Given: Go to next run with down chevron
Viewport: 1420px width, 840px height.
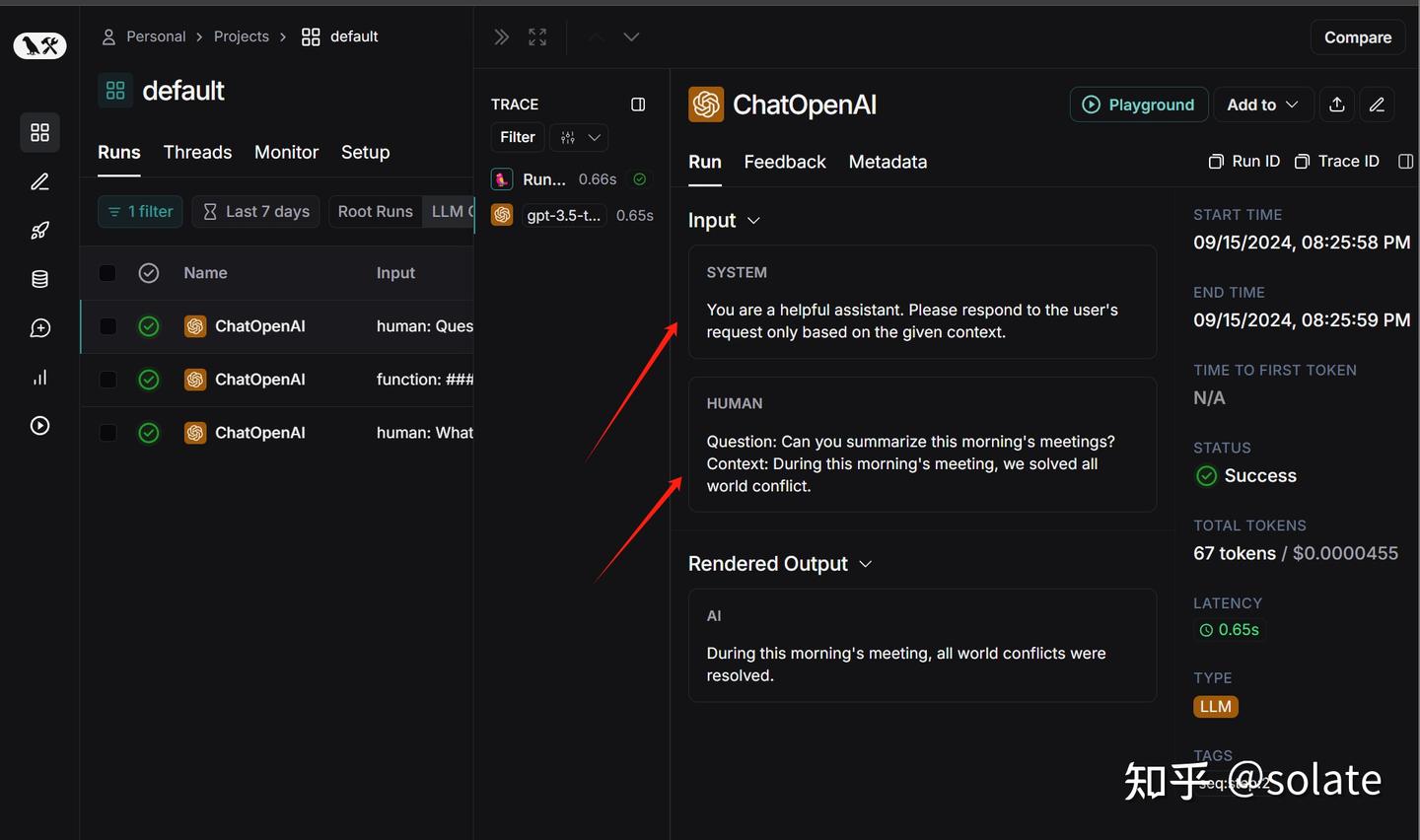Looking at the screenshot, I should tap(632, 37).
